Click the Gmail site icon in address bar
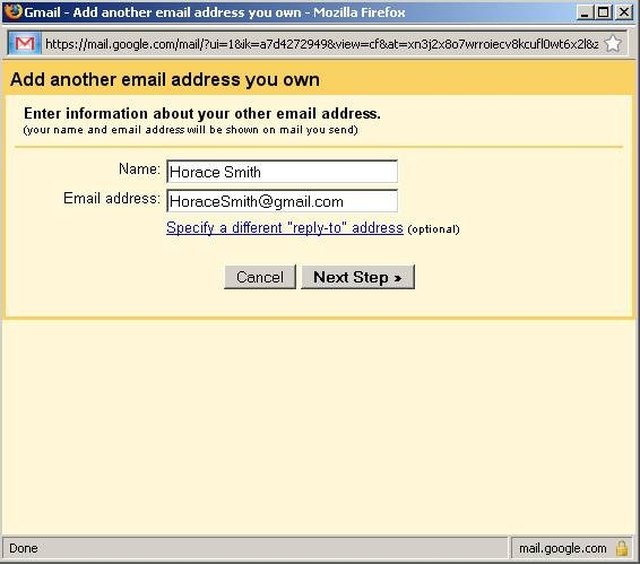Viewport: 640px width, 565px height. point(25,43)
